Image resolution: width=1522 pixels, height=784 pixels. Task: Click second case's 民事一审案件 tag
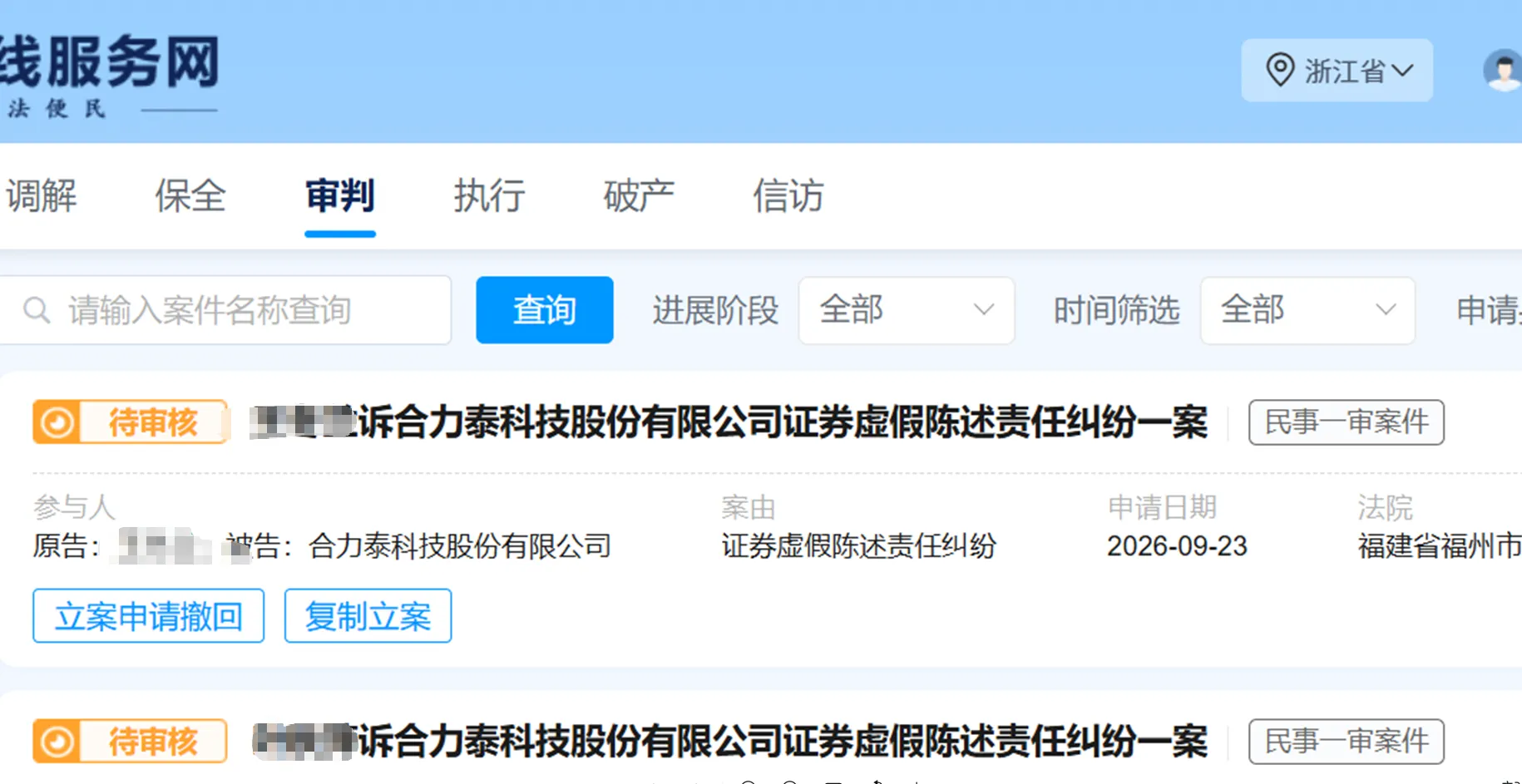click(1347, 742)
